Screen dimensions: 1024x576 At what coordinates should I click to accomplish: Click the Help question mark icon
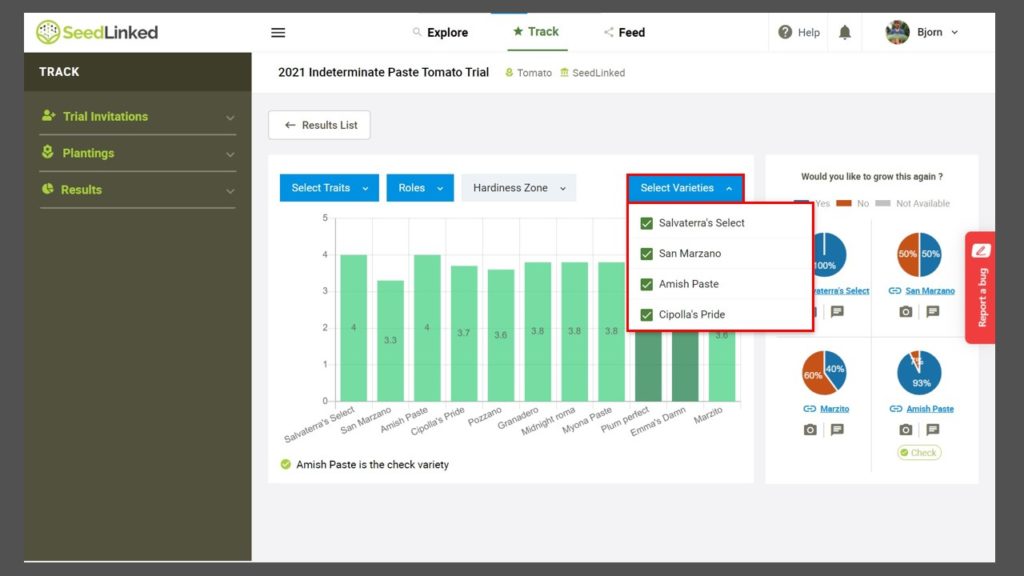point(785,32)
